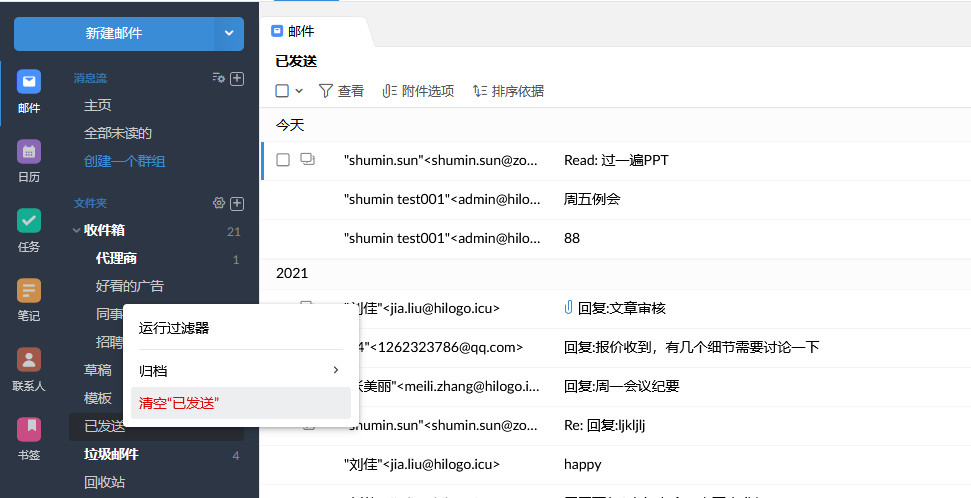Open the 模板 folder

click(97, 398)
